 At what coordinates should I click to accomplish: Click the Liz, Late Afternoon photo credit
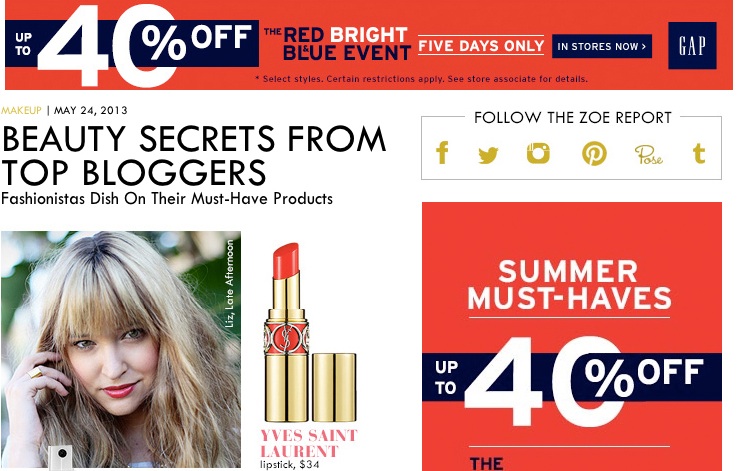coord(229,284)
